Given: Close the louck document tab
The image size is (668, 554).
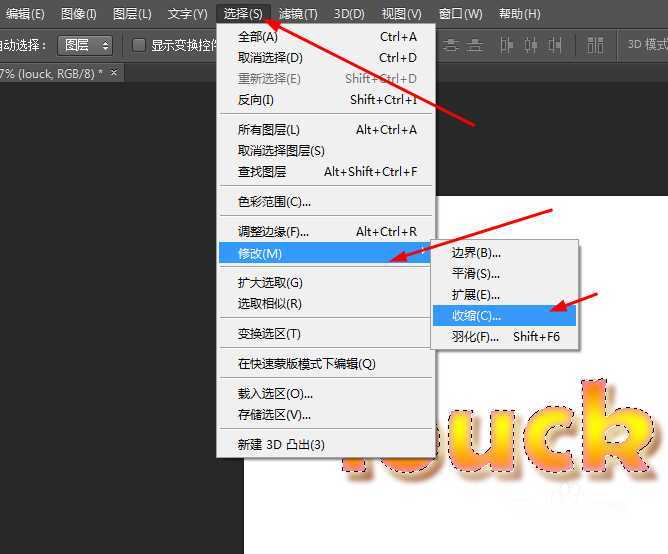Looking at the screenshot, I should click(x=114, y=73).
